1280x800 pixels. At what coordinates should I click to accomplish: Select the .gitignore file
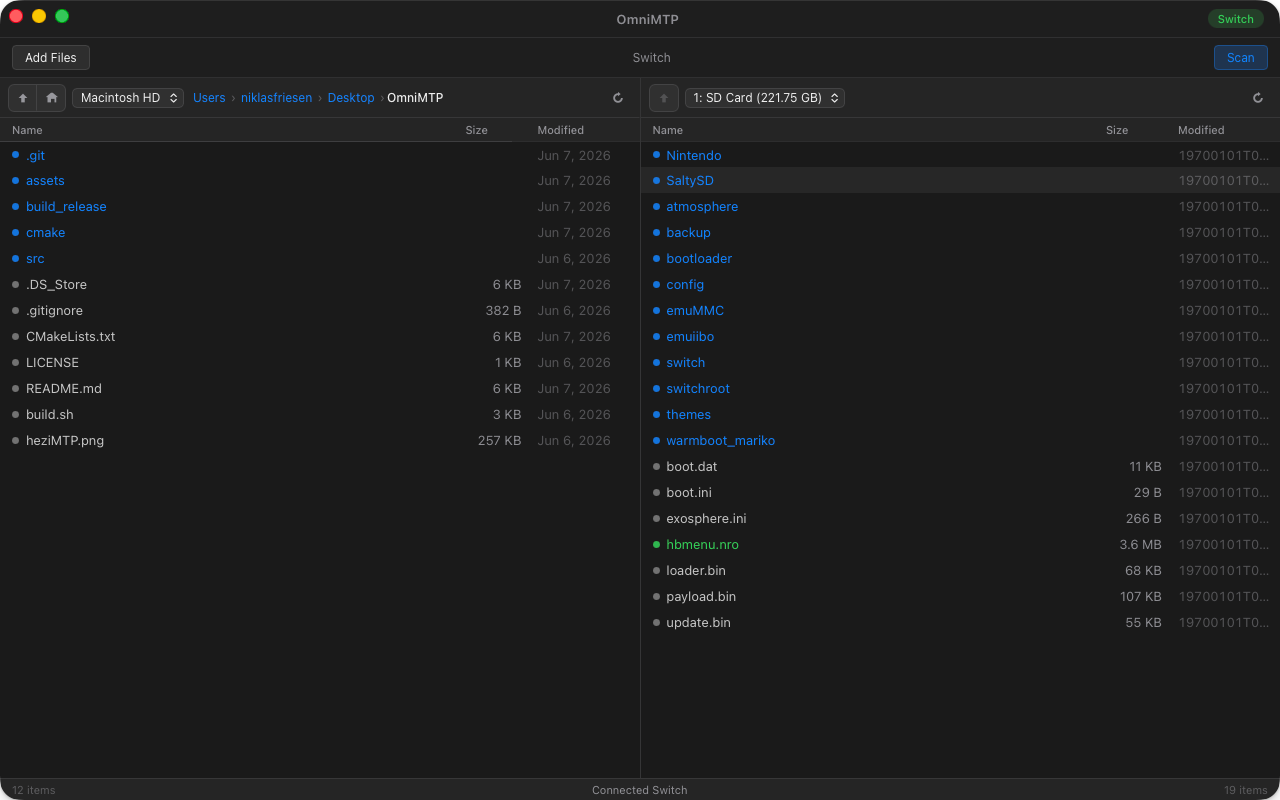(x=320, y=311)
